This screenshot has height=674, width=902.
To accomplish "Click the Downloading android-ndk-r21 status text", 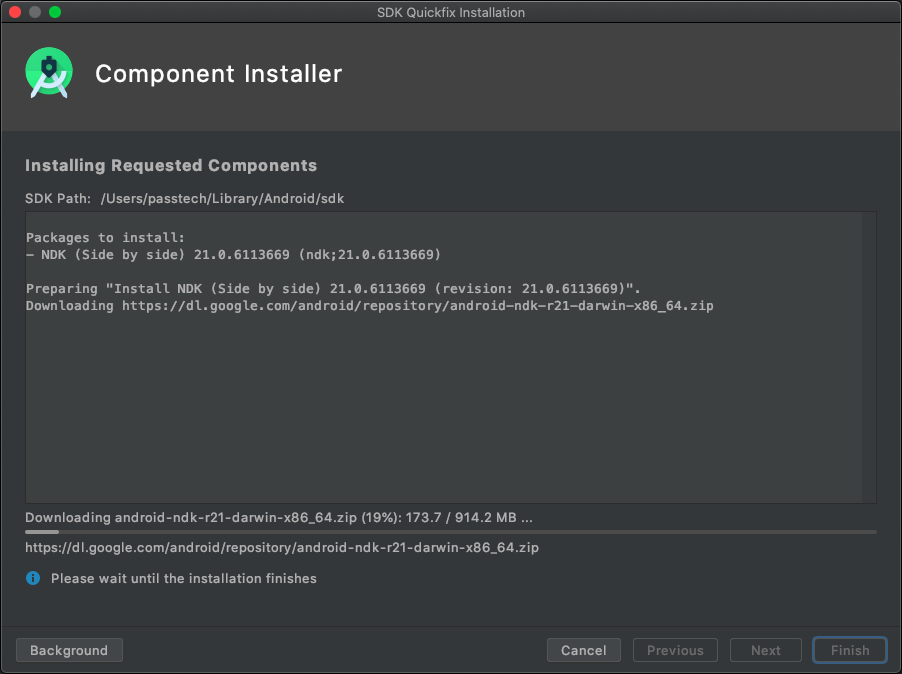I will 279,517.
